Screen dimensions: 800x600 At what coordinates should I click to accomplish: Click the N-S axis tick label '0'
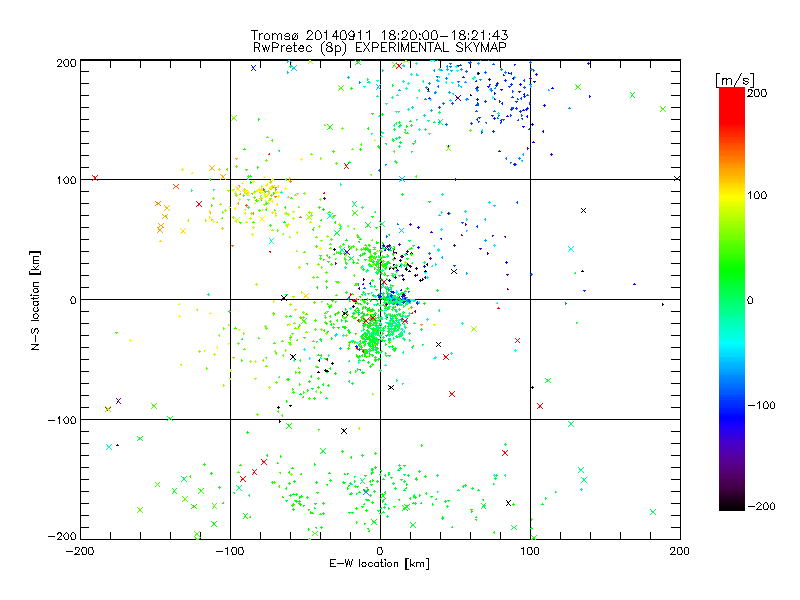click(x=73, y=300)
